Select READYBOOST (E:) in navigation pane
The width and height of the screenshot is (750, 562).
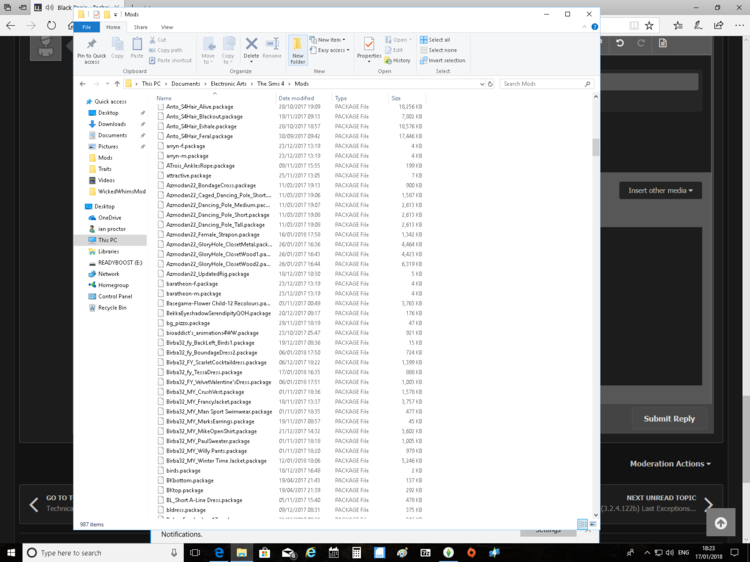click(x=120, y=263)
